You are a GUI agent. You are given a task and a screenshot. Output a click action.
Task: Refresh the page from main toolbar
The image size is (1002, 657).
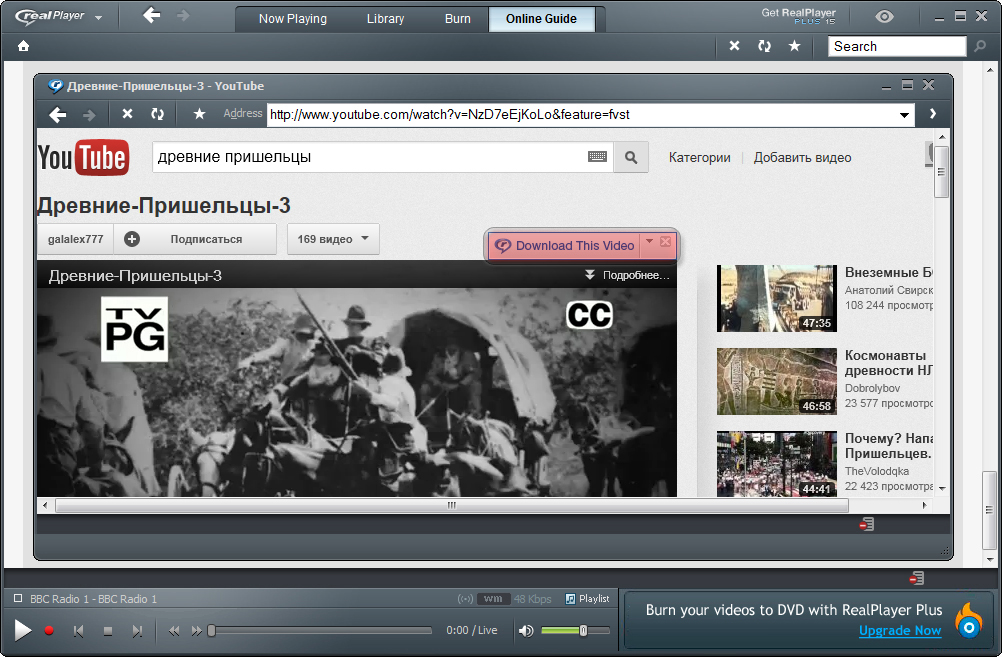point(764,46)
